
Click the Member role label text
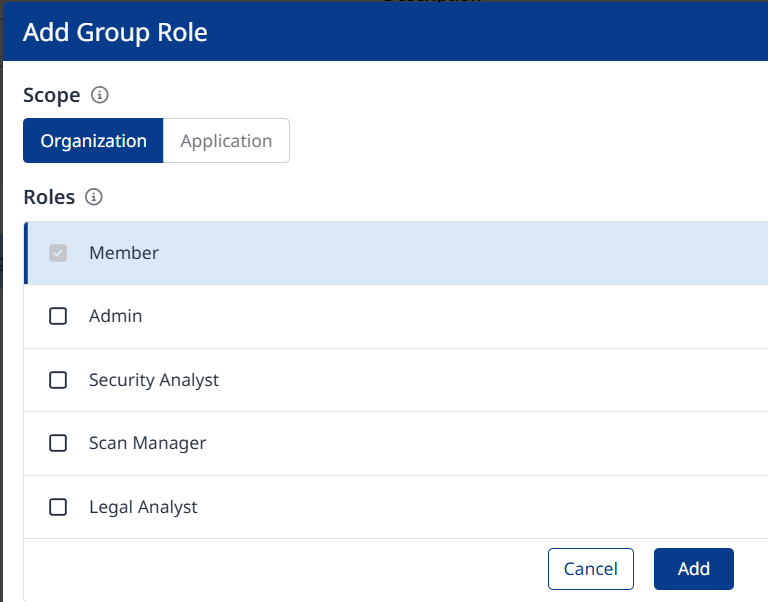click(x=124, y=253)
